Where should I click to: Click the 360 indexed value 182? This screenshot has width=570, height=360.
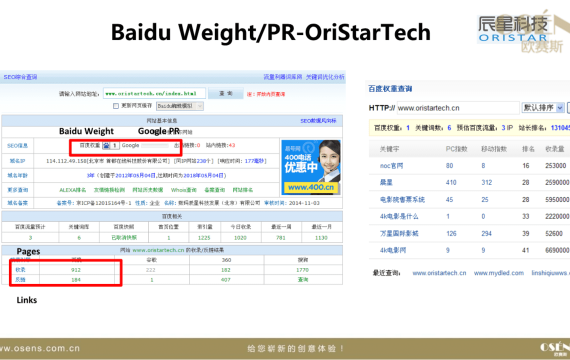[x=226, y=270]
